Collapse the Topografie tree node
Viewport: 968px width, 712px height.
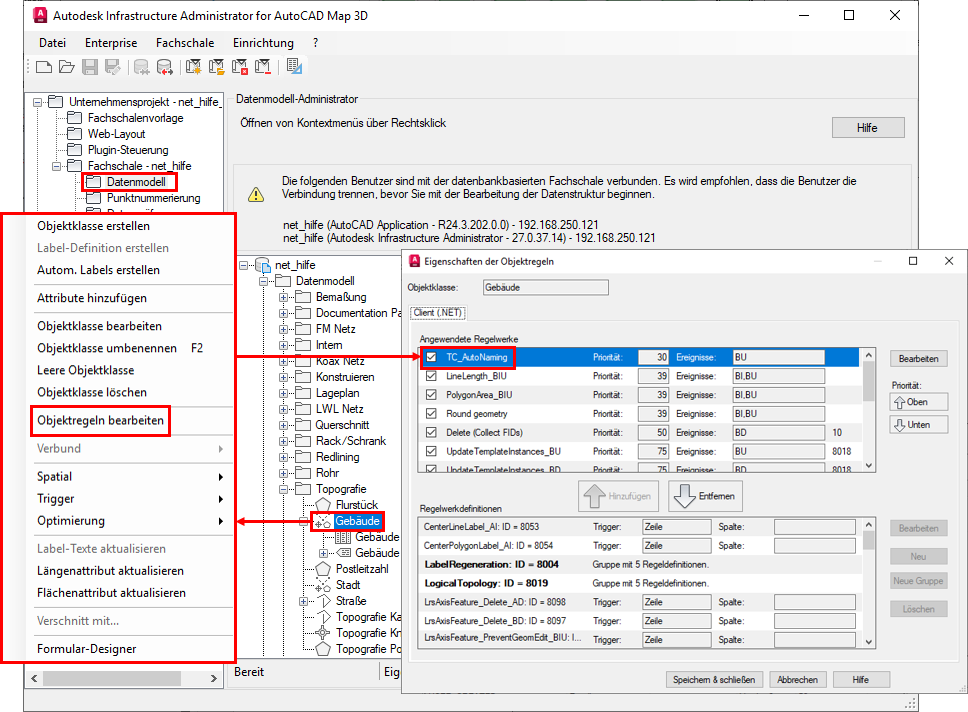point(284,489)
